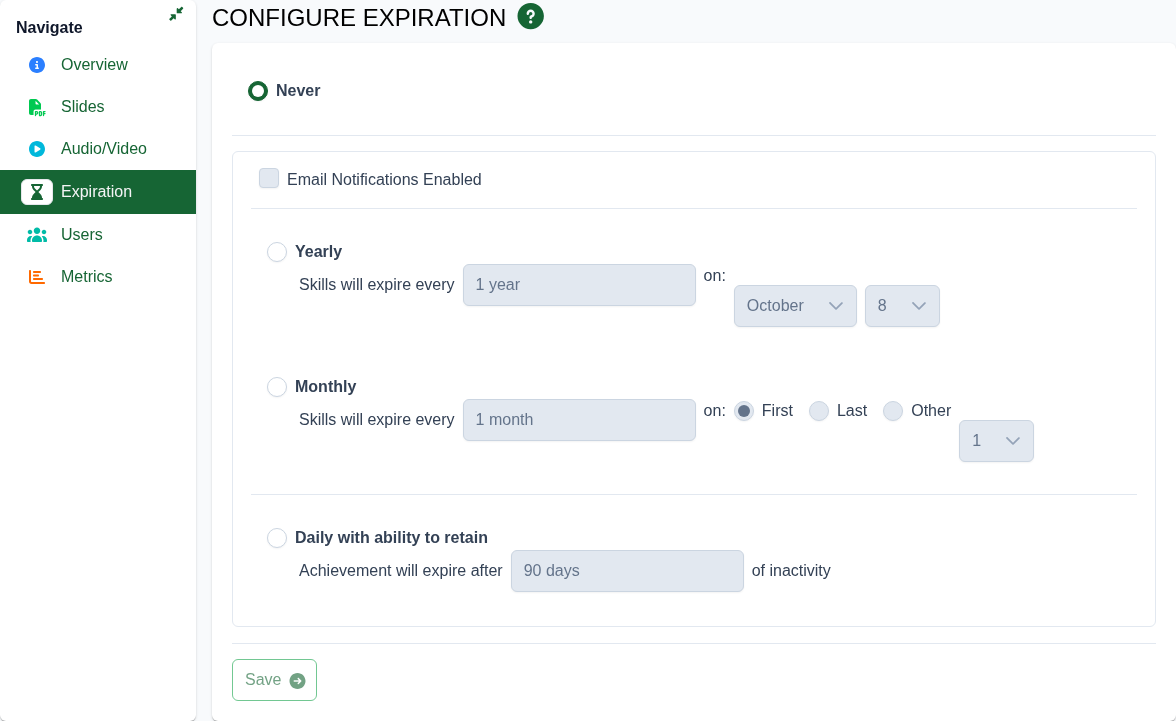
Task: Go to the Audio/Video section
Action: coord(98,149)
